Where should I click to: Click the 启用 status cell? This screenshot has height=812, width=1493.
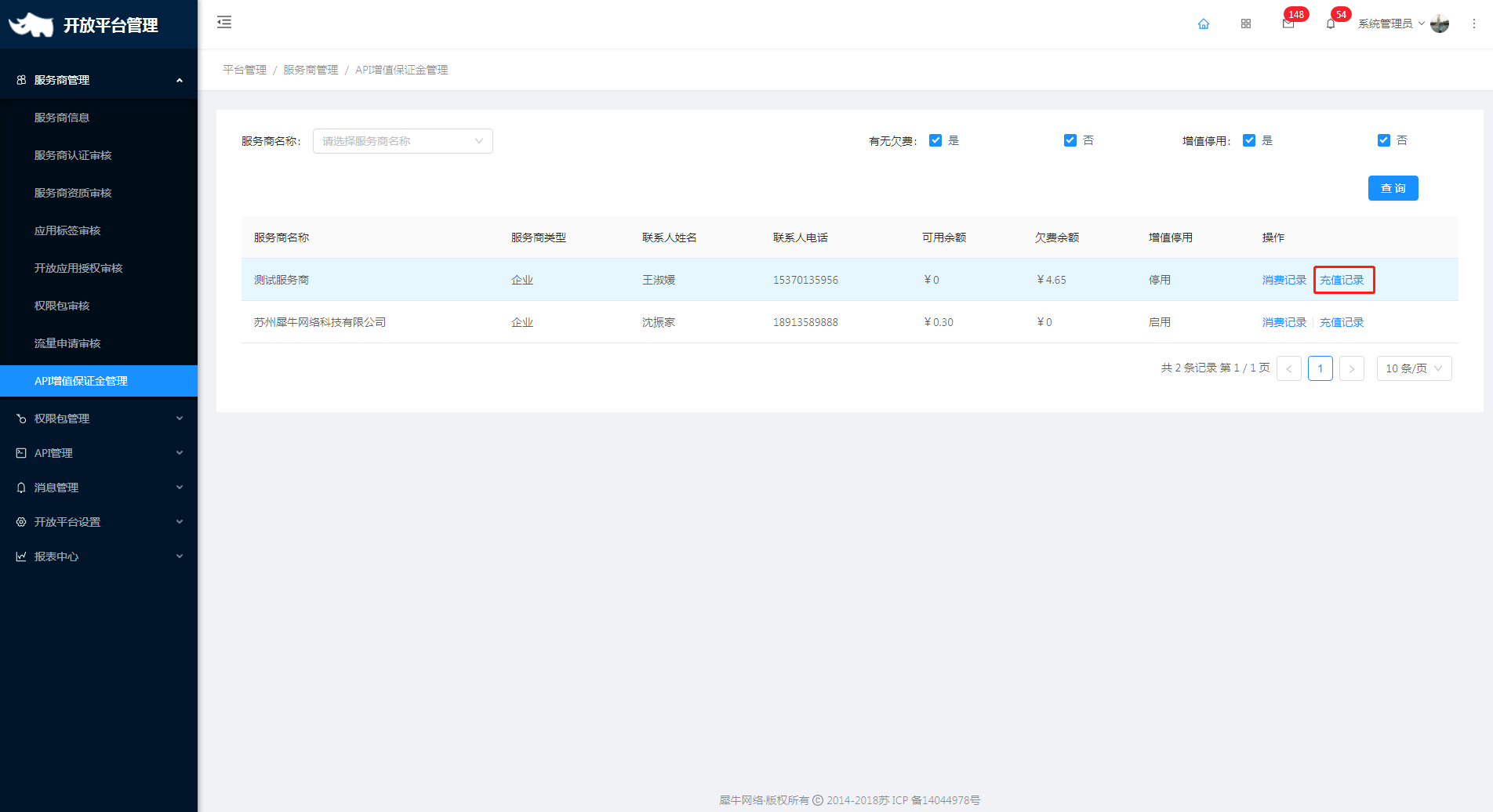tap(1160, 322)
